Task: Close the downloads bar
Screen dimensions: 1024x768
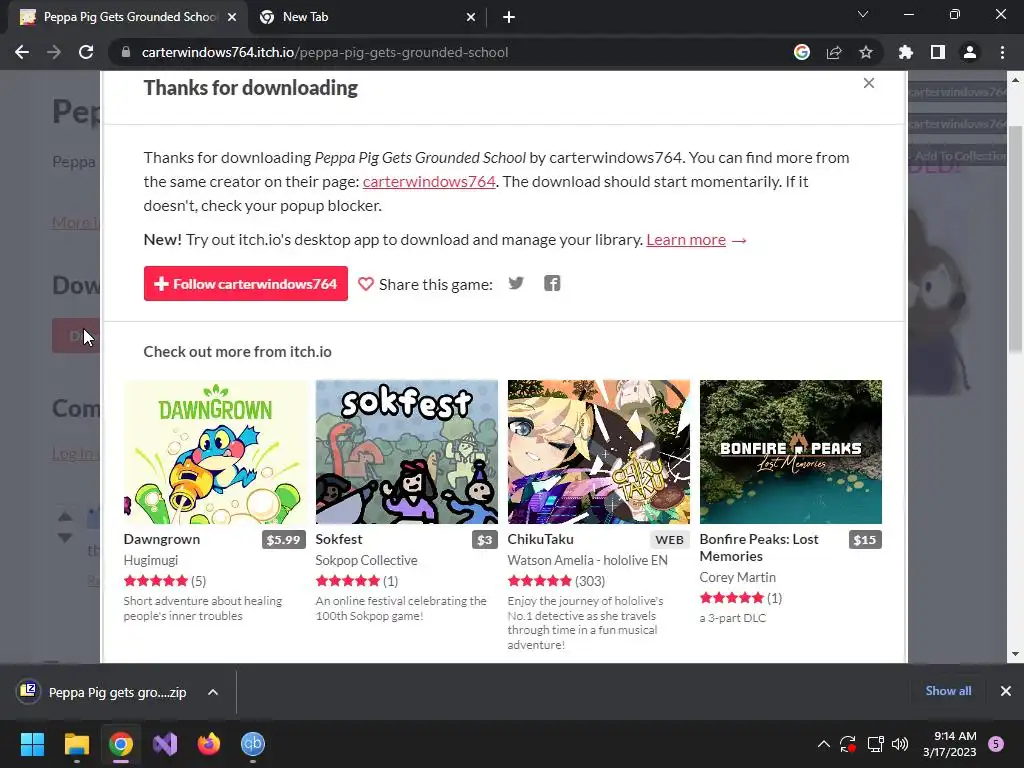Action: coord(1006,691)
